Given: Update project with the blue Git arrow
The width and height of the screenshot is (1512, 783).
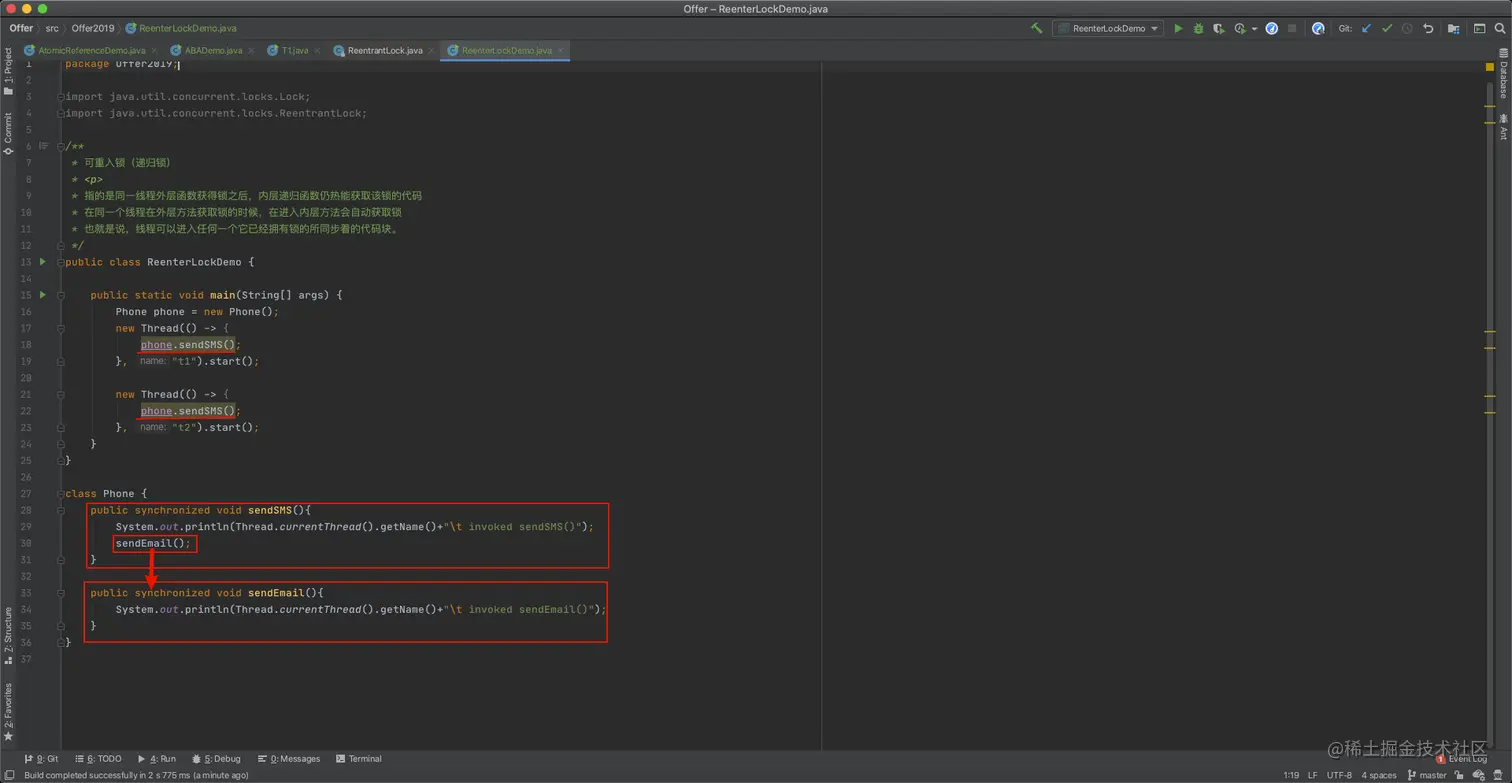Looking at the screenshot, I should tap(1367, 28).
